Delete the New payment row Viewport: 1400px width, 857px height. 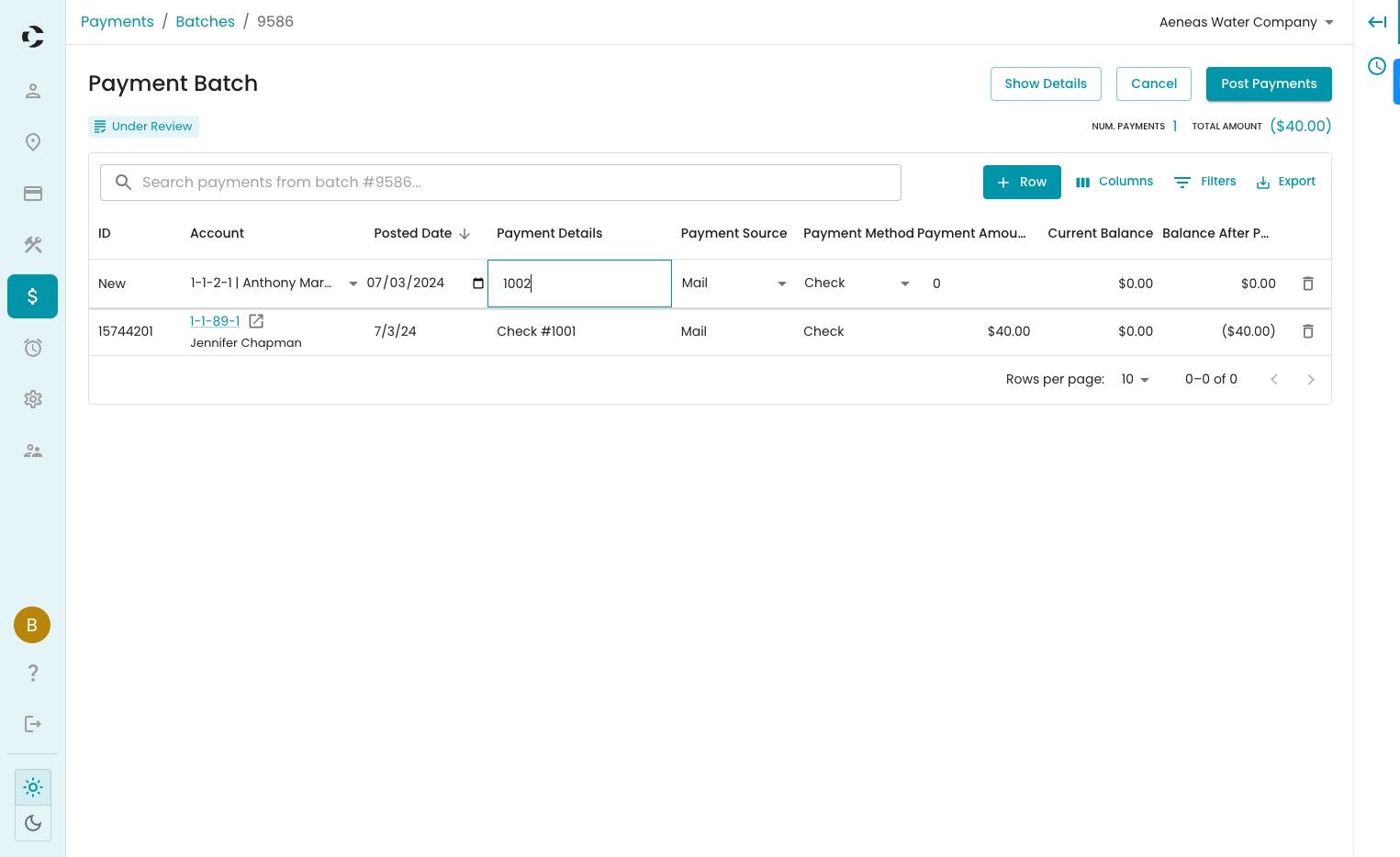tap(1308, 284)
